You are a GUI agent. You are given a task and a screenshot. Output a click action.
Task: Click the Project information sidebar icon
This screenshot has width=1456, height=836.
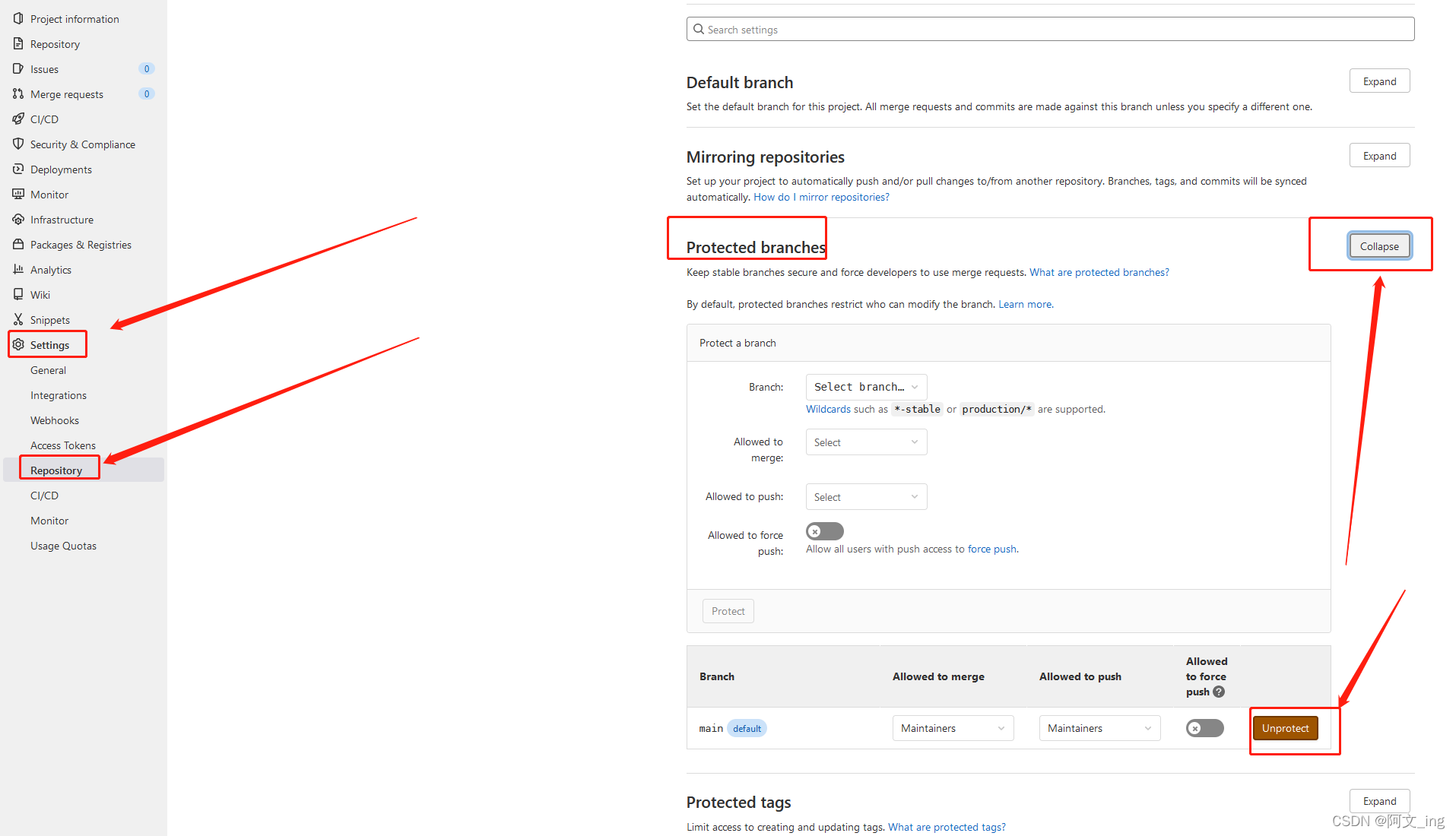point(18,18)
